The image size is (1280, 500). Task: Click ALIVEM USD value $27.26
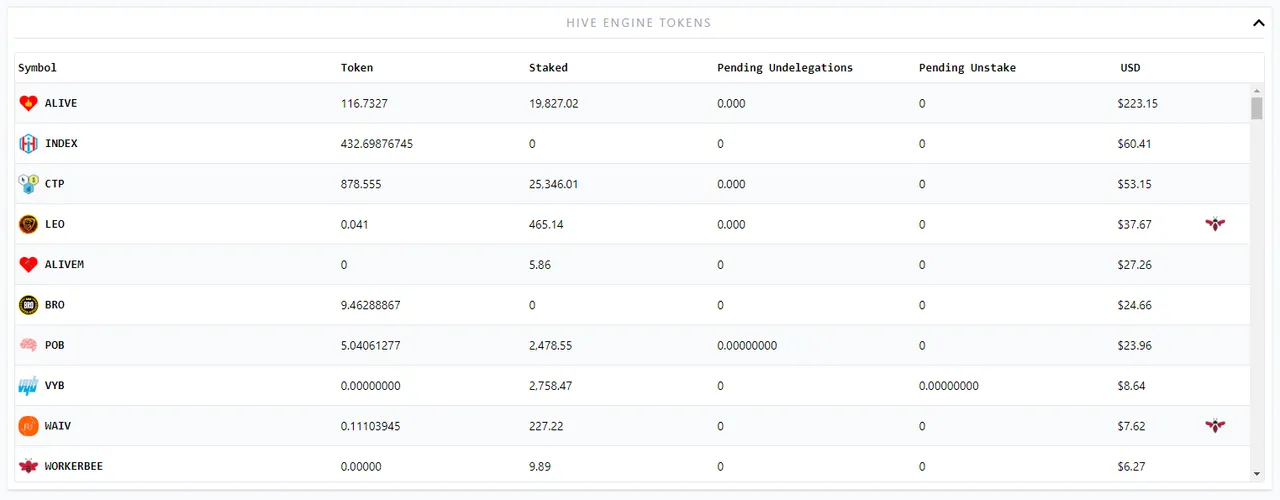coord(1135,265)
